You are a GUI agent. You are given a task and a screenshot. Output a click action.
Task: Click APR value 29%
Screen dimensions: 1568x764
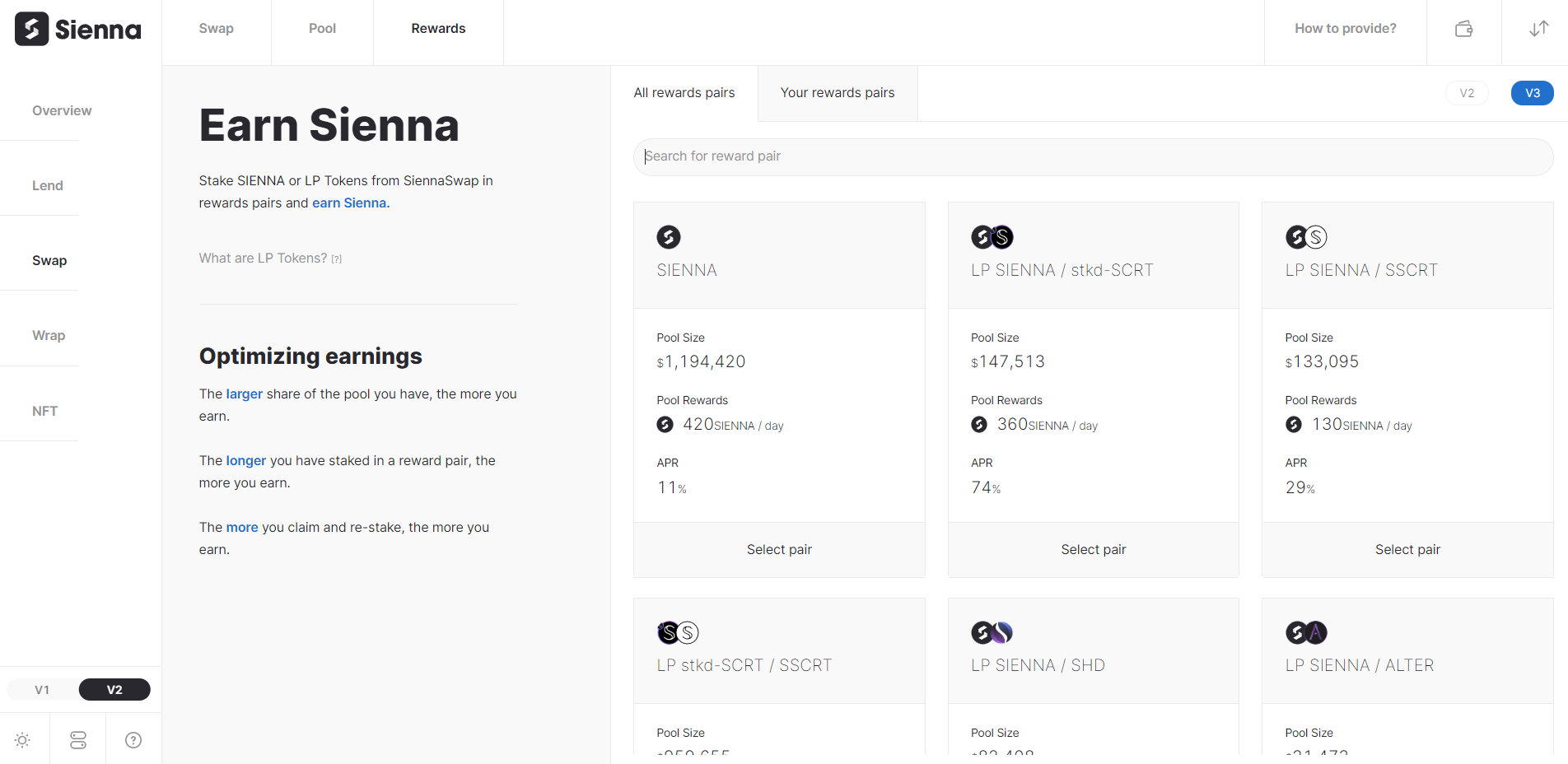pos(1300,487)
